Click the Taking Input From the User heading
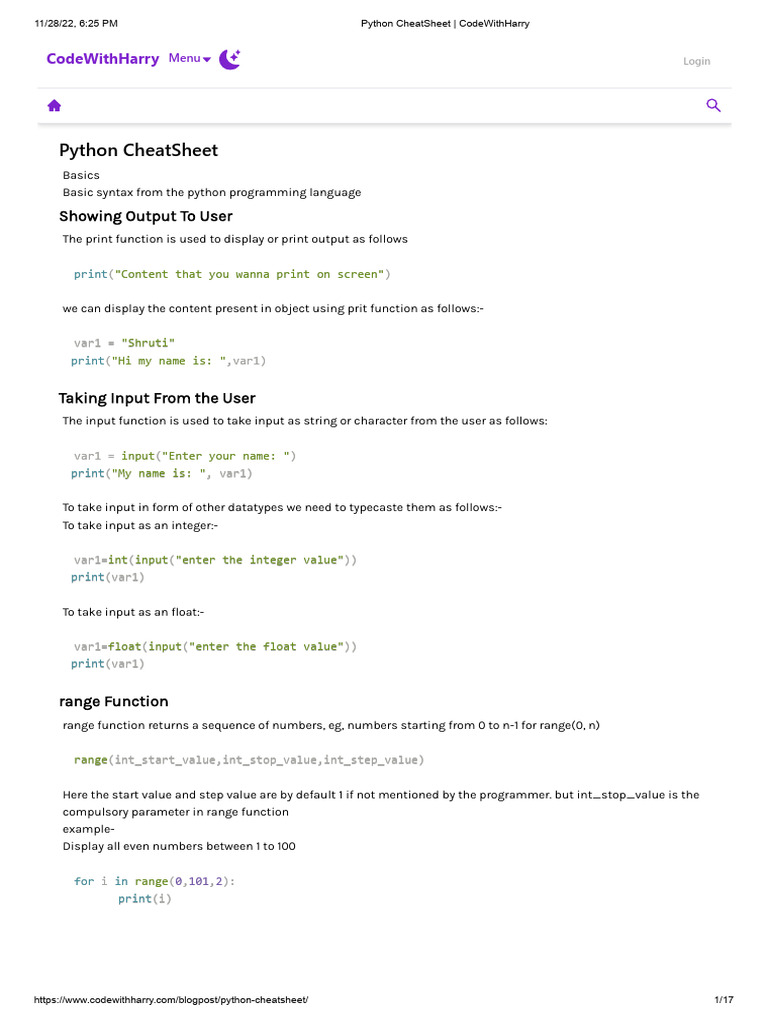Image resolution: width=768 pixels, height=1024 pixels. point(157,398)
